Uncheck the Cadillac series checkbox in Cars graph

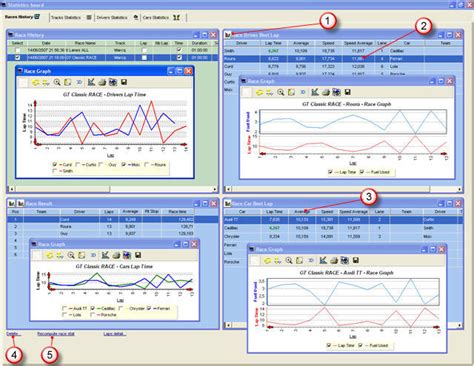coord(93,308)
